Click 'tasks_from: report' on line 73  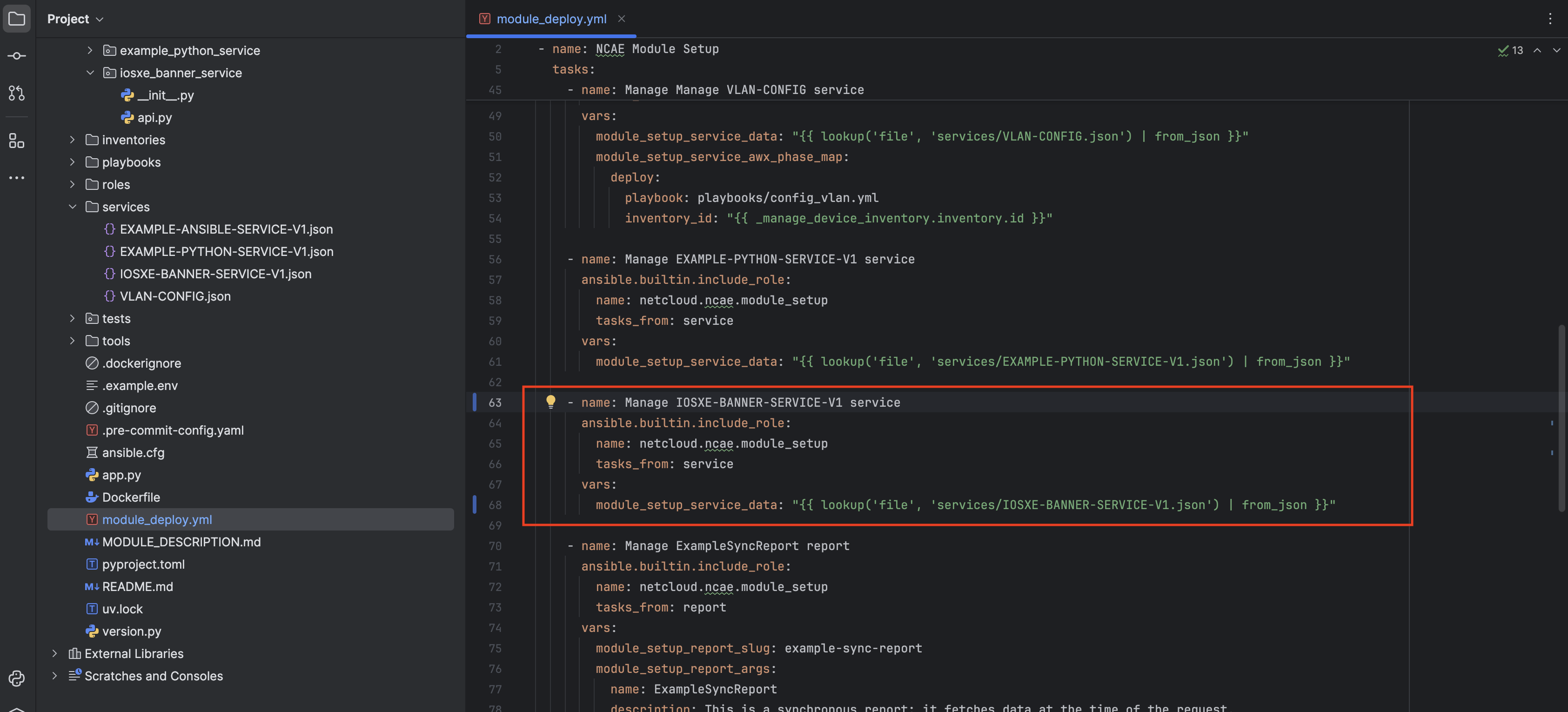(661, 607)
